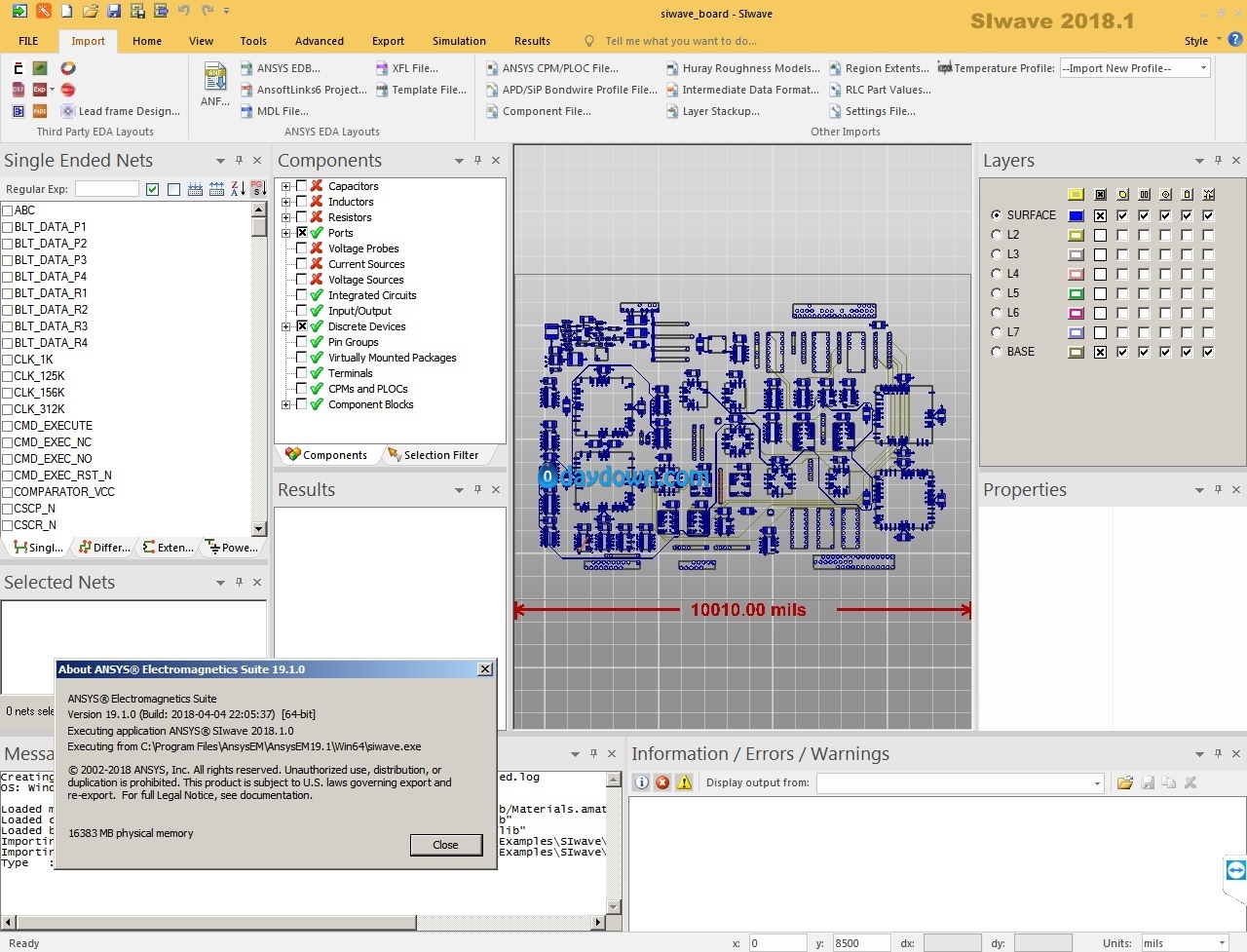This screenshot has width=1247, height=952.
Task: Switch to the Results ribbon tab
Action: pyautogui.click(x=532, y=41)
